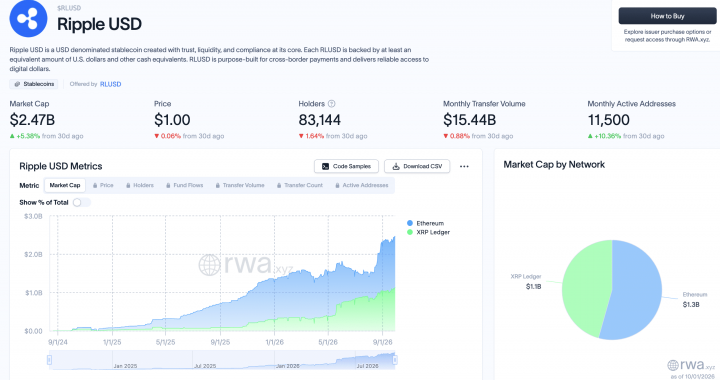Switch to the Price metric tab

pos(103,185)
